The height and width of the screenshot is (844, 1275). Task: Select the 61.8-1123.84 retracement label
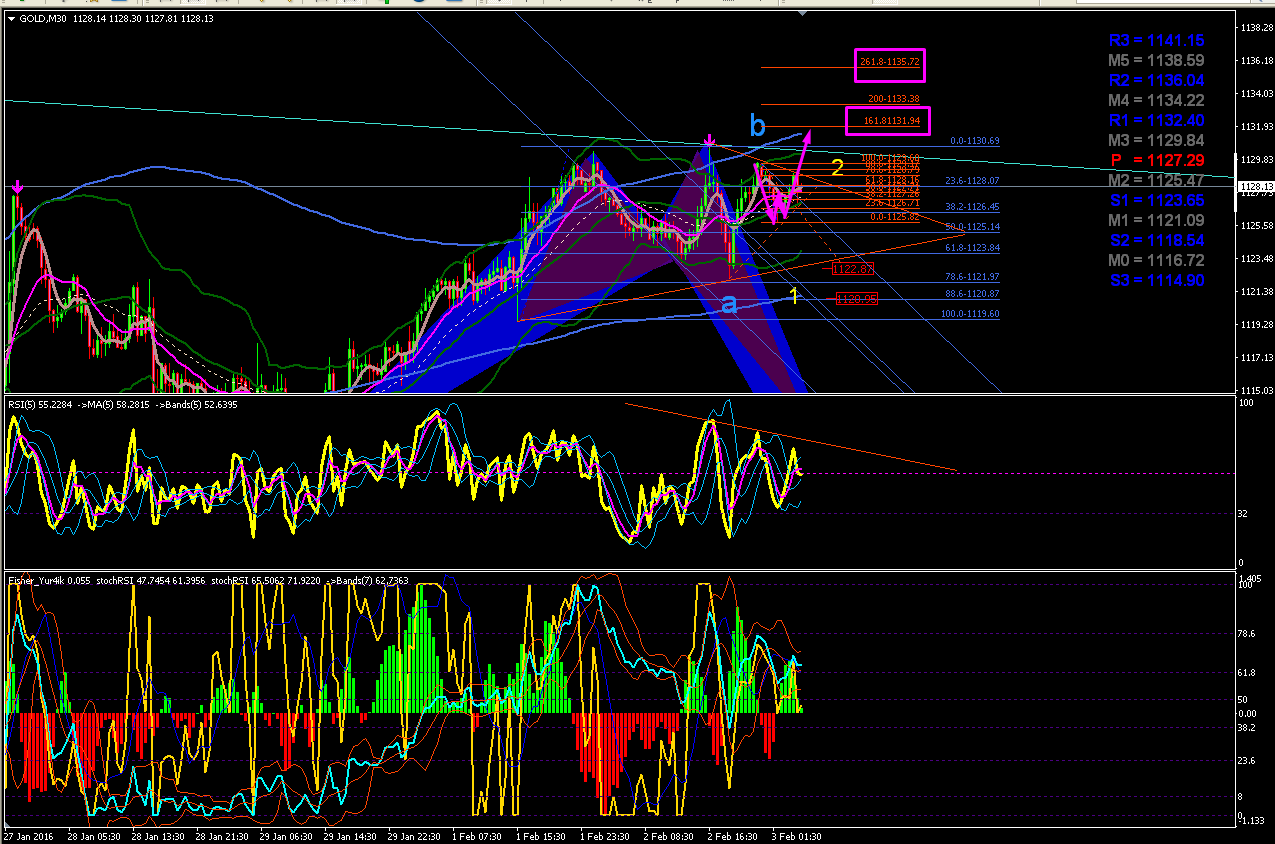pyautogui.click(x=972, y=247)
